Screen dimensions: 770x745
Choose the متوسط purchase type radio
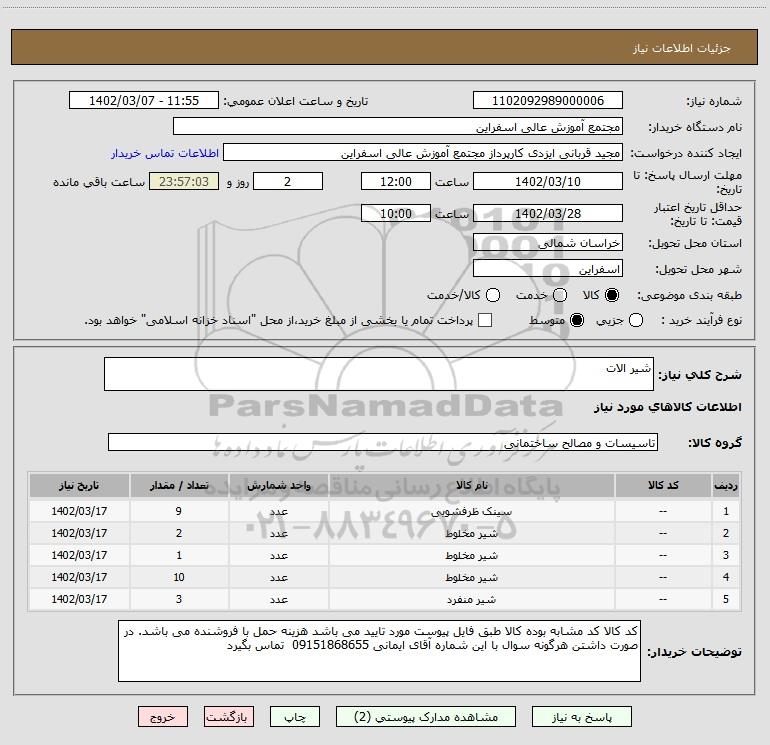click(577, 320)
